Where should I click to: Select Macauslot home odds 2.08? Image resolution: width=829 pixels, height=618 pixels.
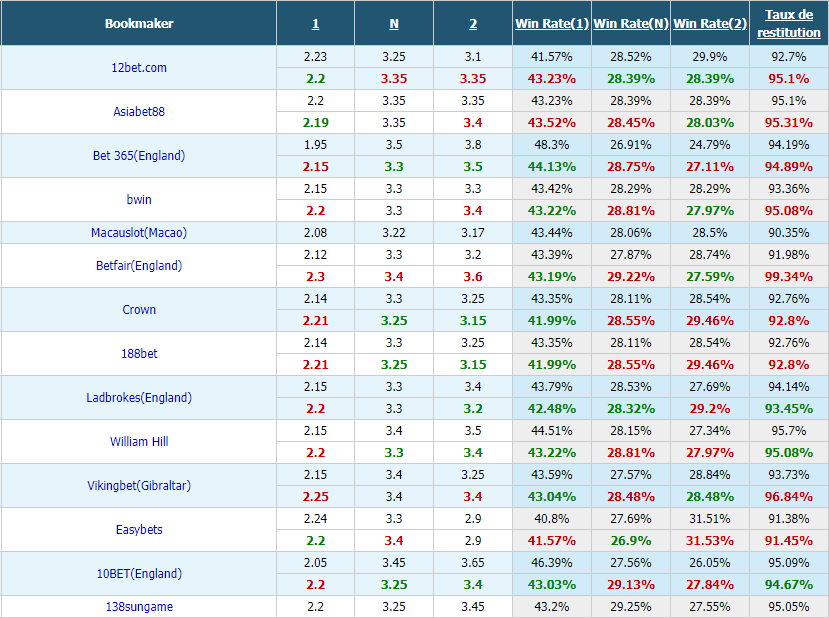315,233
